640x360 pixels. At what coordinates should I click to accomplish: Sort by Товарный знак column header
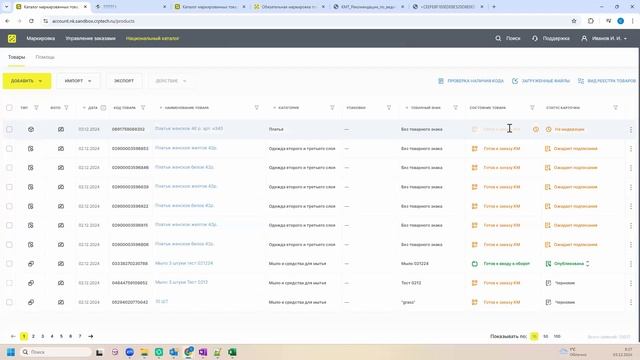423,108
